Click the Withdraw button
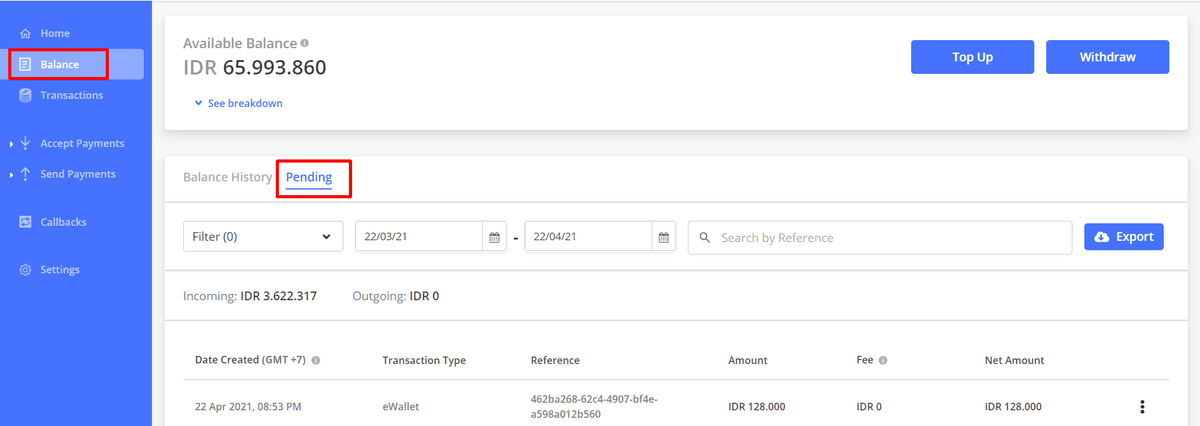The height and width of the screenshot is (426, 1200). pyautogui.click(x=1107, y=57)
